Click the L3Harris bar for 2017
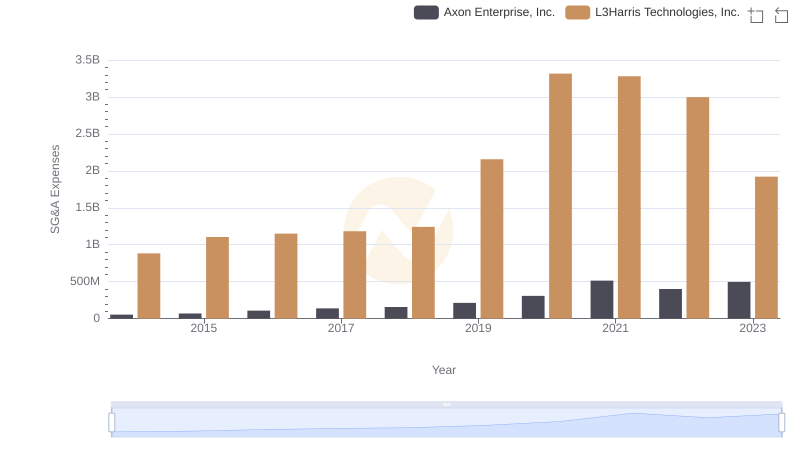800x461 pixels. pos(355,275)
